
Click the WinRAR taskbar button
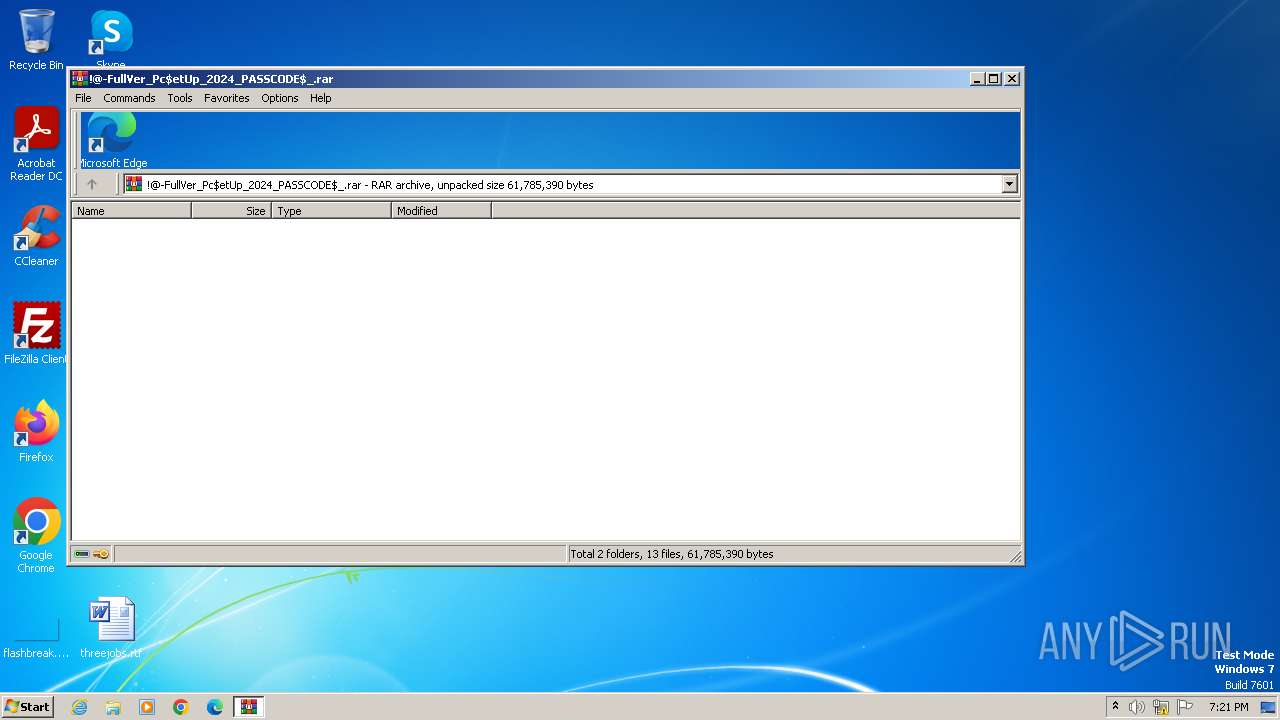click(x=249, y=707)
